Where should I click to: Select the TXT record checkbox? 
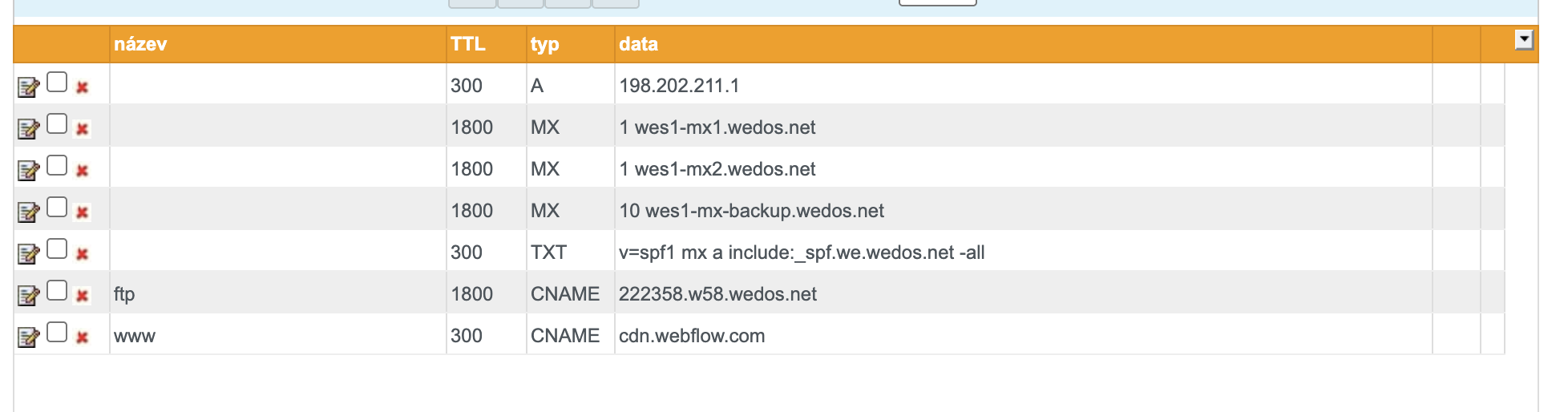click(57, 248)
